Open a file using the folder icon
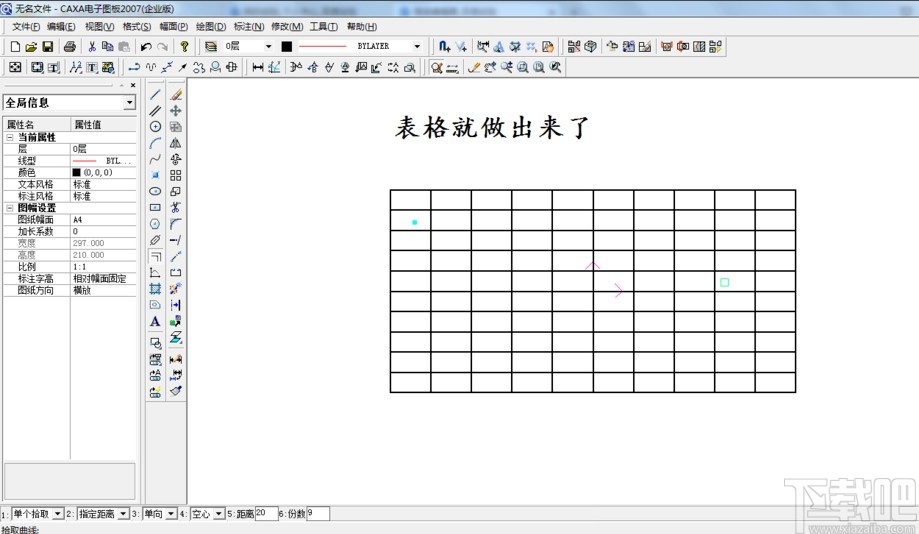The height and width of the screenshot is (534, 919). pyautogui.click(x=31, y=46)
